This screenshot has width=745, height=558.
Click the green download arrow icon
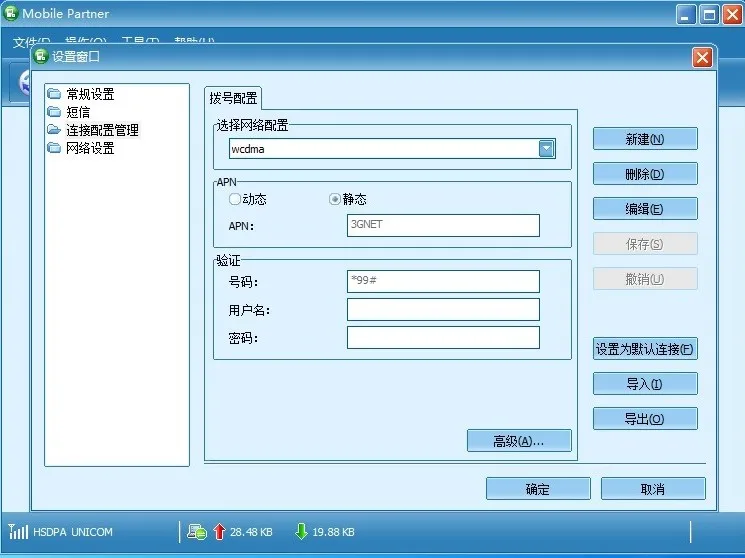tap(301, 531)
